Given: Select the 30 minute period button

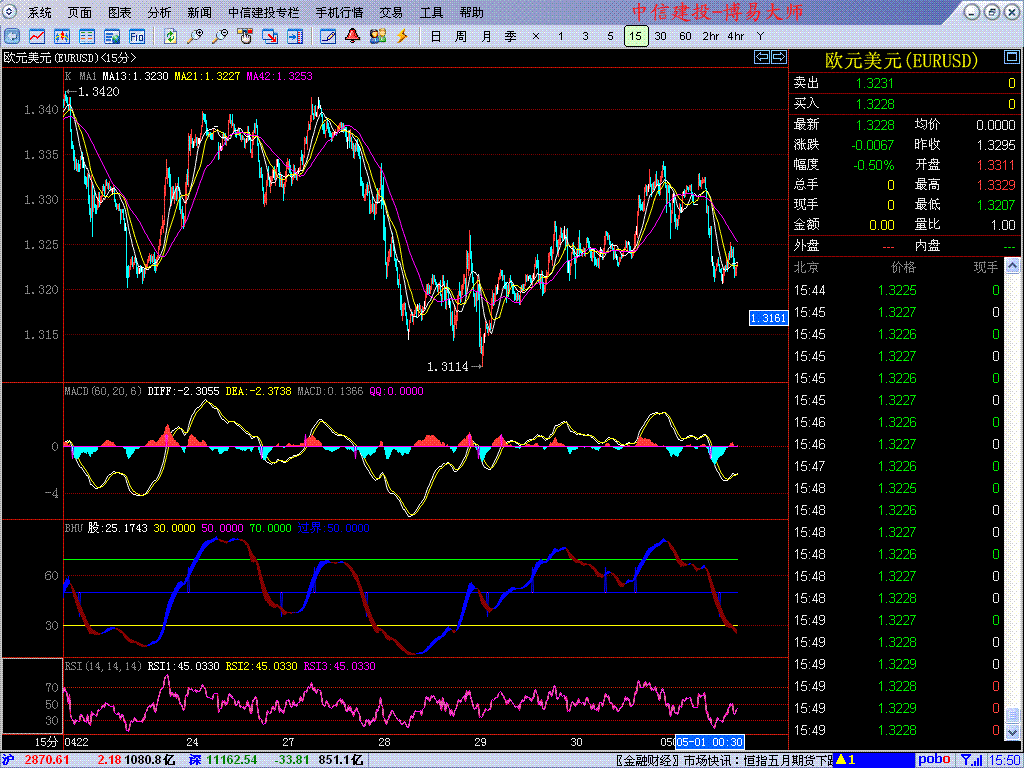Looking at the screenshot, I should (661, 36).
